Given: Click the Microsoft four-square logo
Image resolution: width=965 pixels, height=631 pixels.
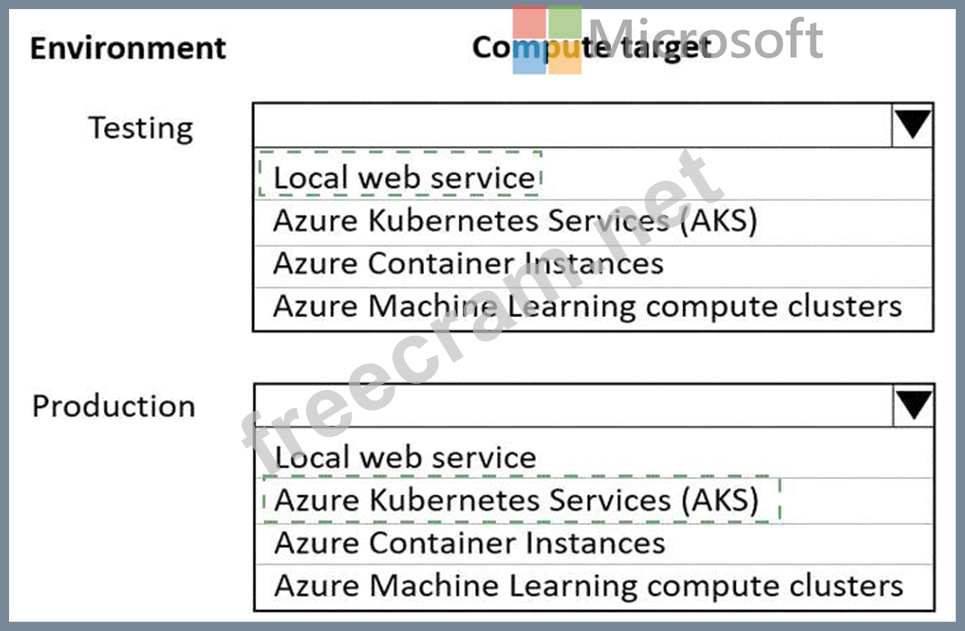Looking at the screenshot, I should (546, 40).
